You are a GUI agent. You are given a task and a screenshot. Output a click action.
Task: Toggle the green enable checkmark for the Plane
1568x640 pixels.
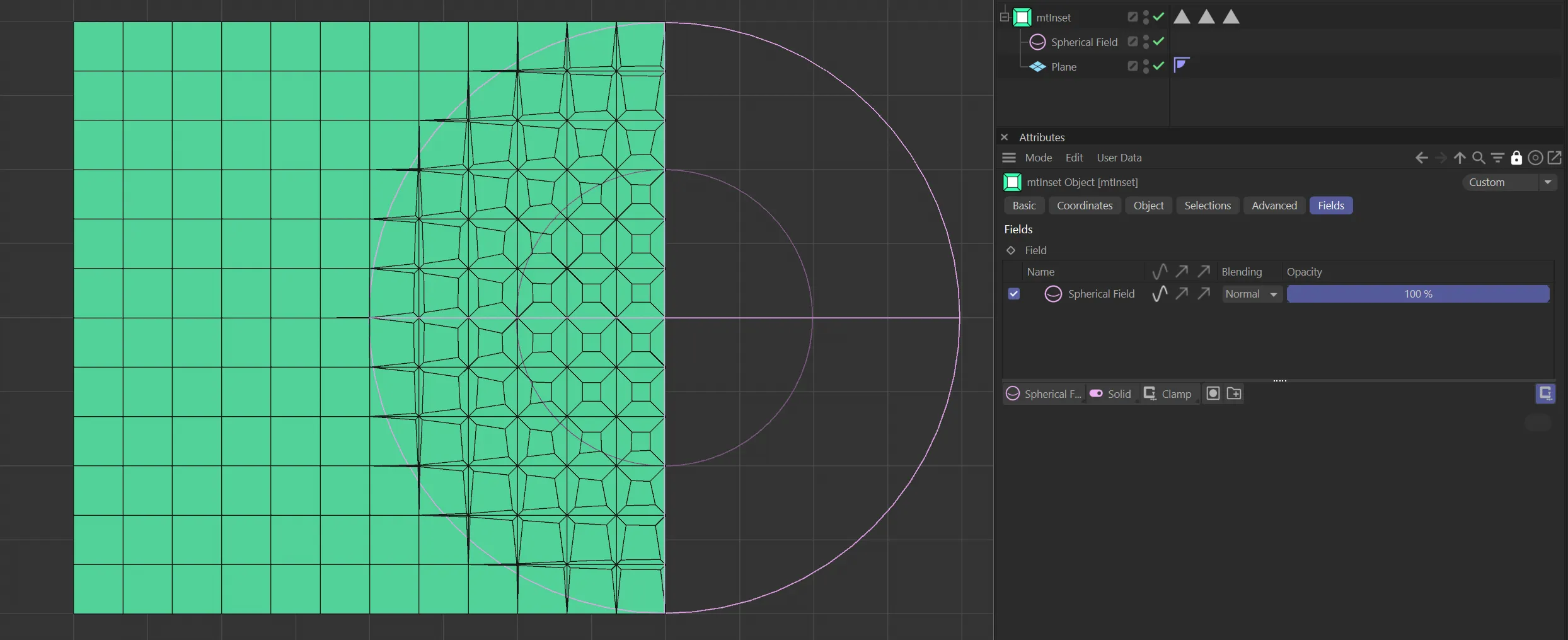(1158, 66)
